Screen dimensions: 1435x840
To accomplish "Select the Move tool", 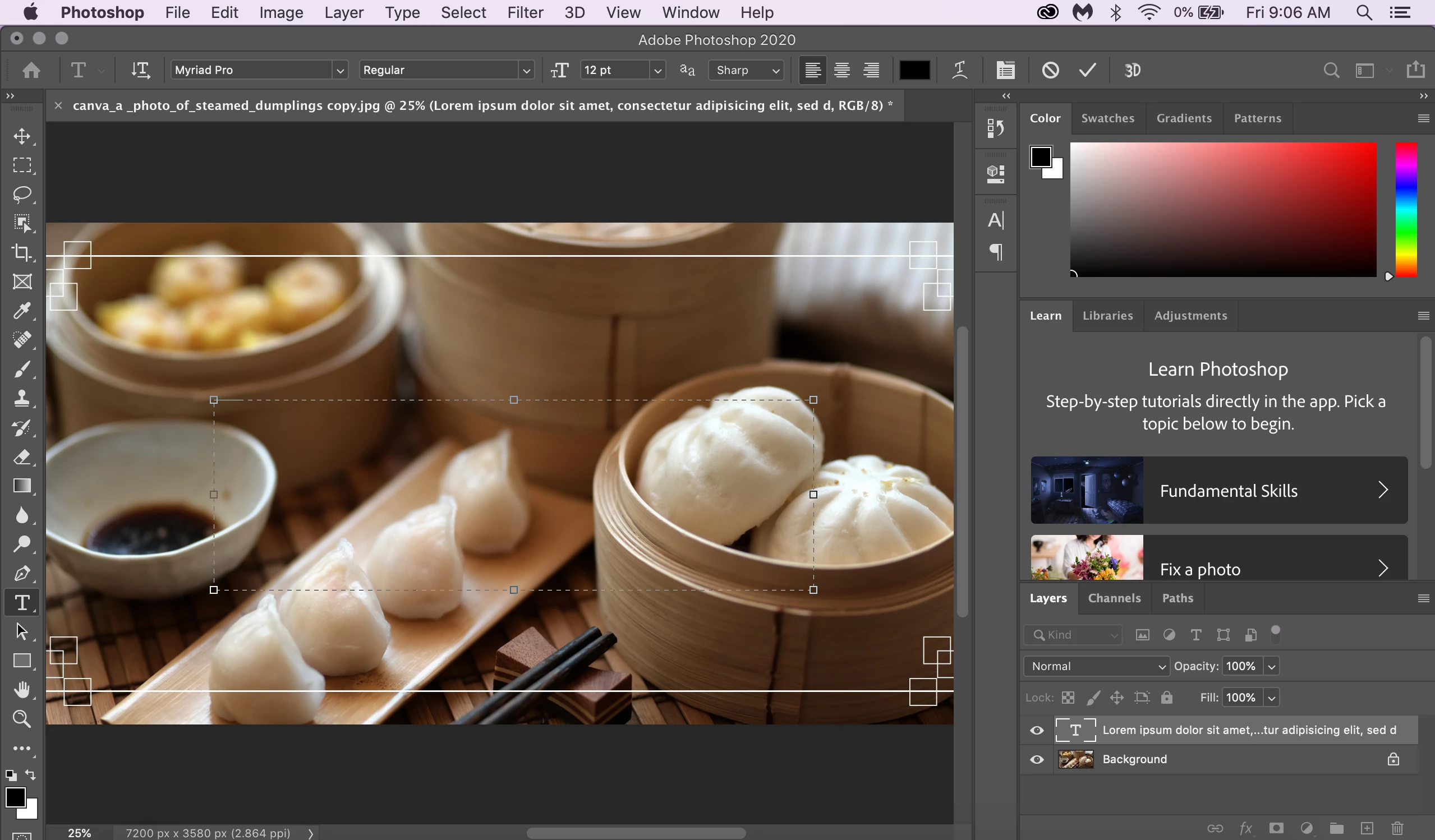I will tap(22, 136).
